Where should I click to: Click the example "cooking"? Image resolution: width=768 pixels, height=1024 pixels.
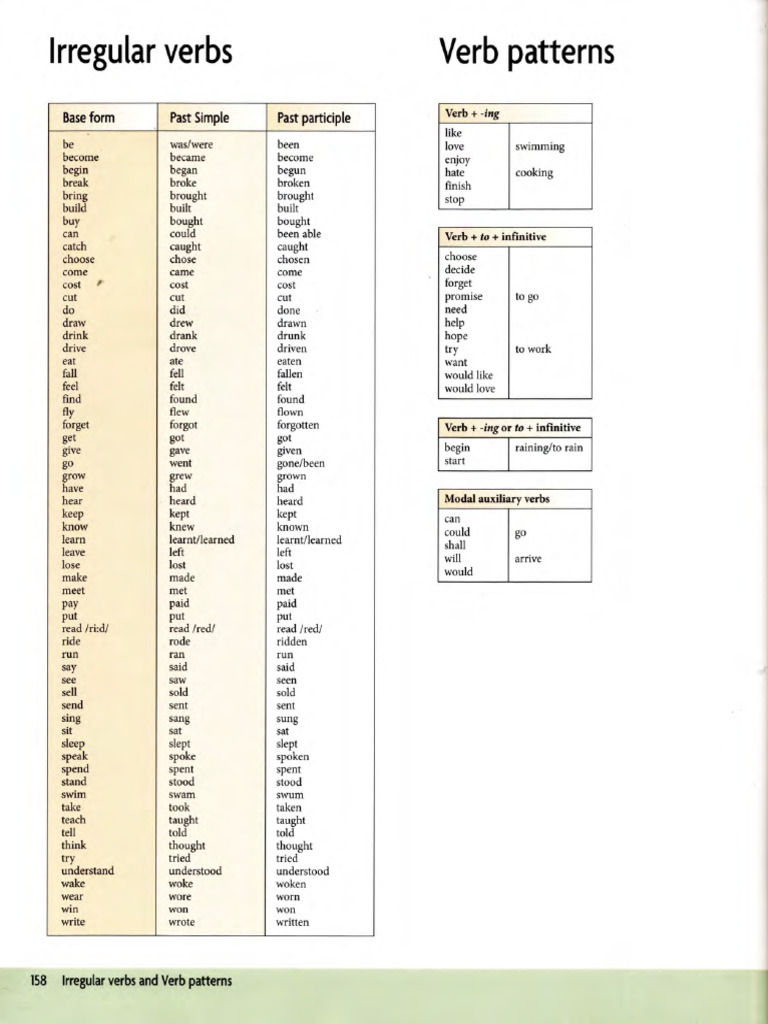point(534,173)
